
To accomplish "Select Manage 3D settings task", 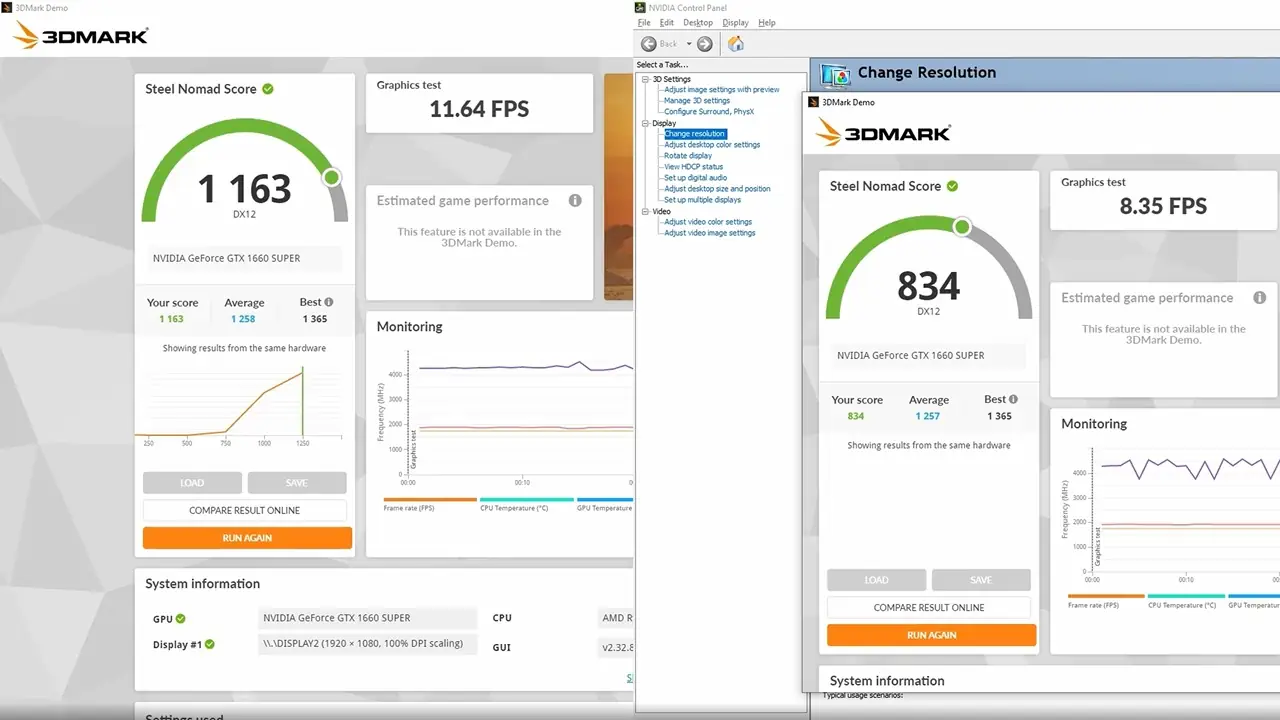I will tap(697, 101).
